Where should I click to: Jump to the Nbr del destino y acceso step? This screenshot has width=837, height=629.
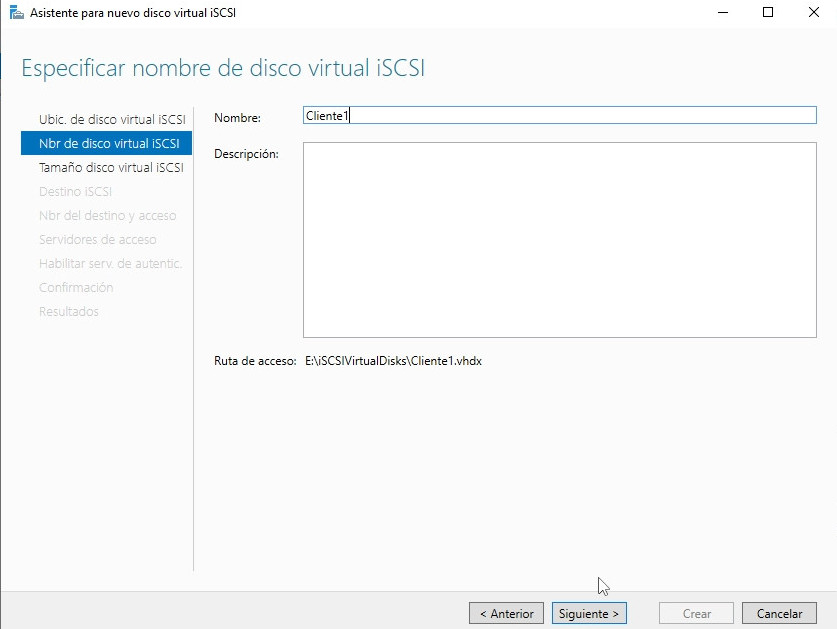click(x=107, y=215)
